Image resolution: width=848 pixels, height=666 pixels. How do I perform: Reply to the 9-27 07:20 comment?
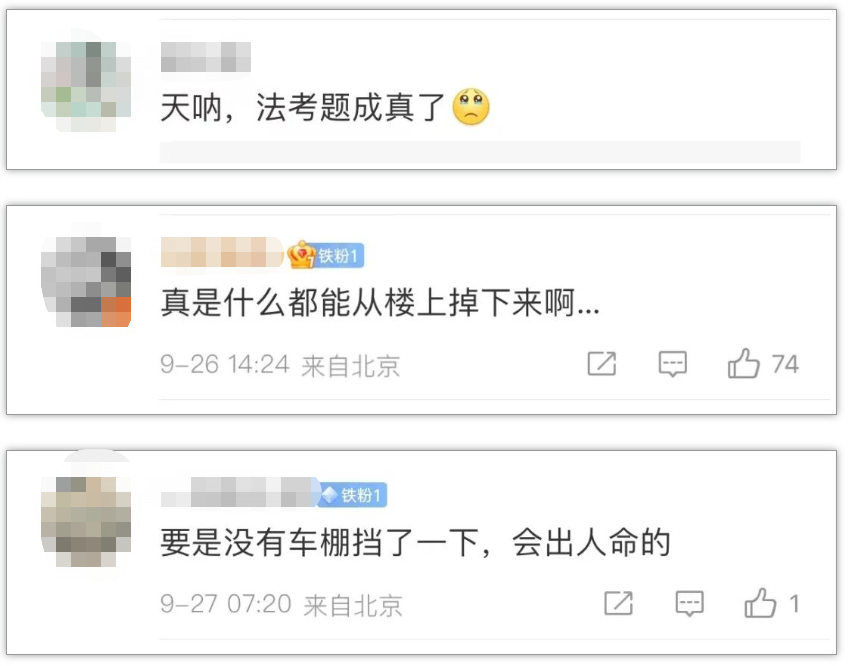[690, 603]
